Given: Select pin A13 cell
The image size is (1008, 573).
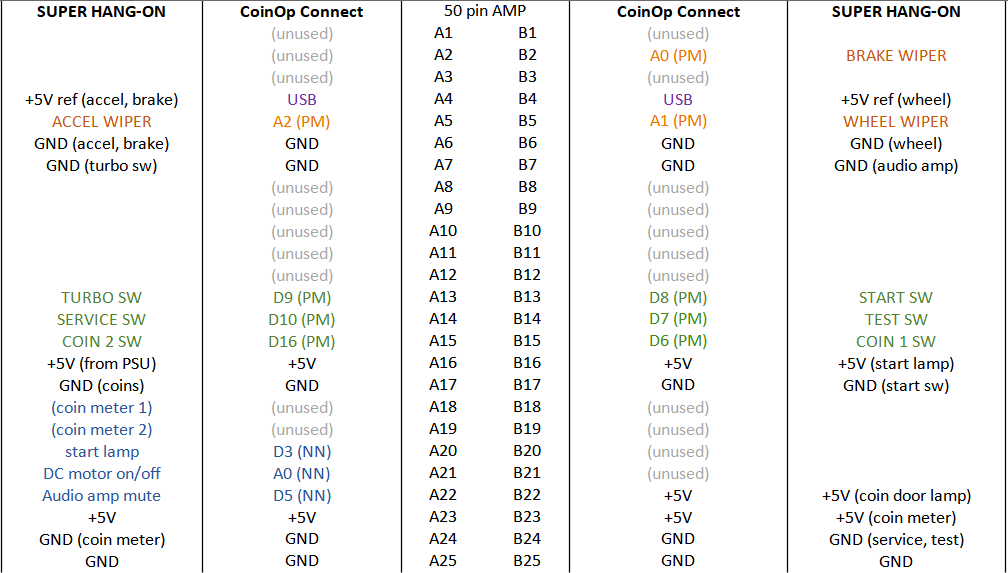Looking at the screenshot, I should [x=443, y=298].
